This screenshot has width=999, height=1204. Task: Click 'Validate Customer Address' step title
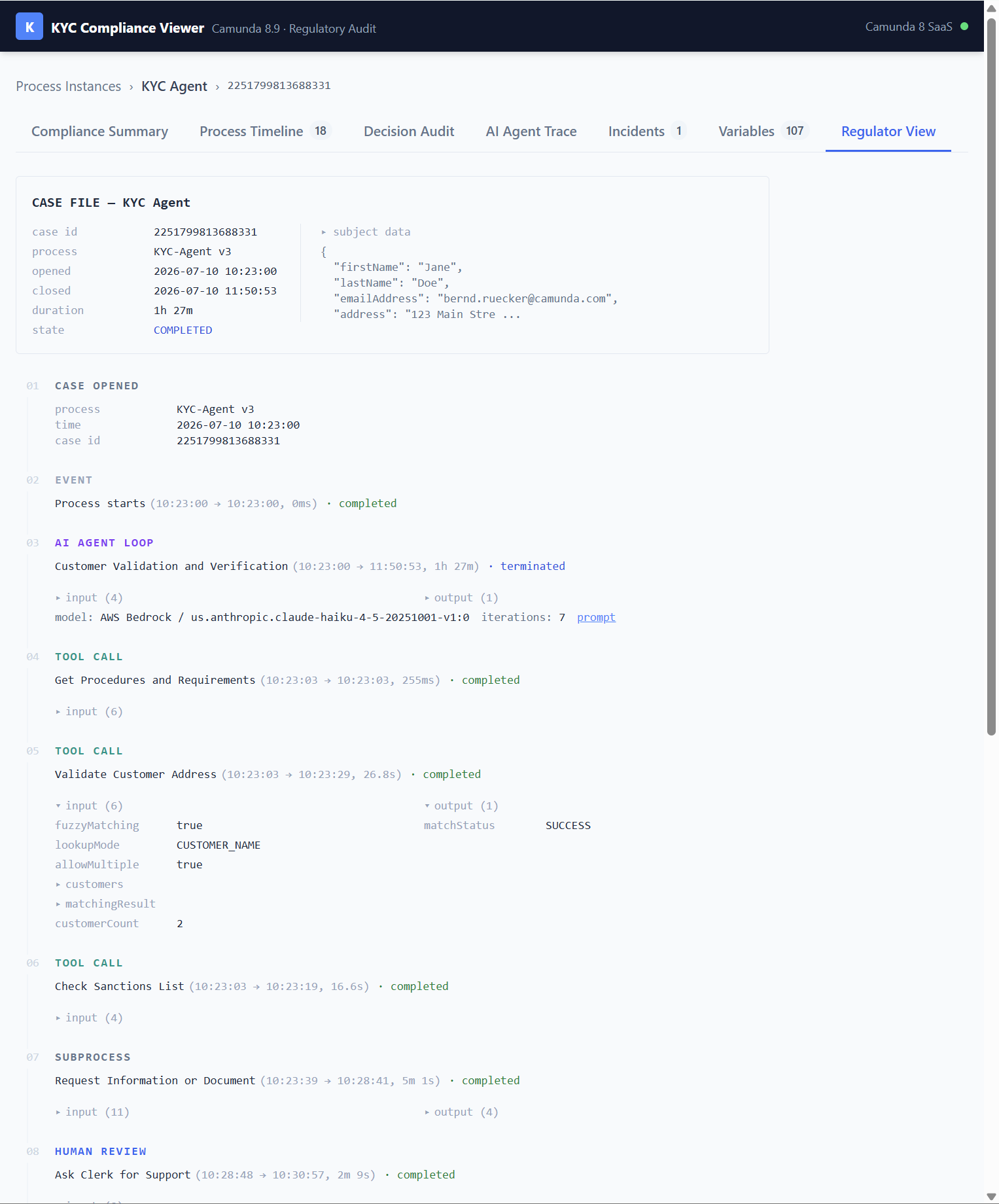click(135, 774)
